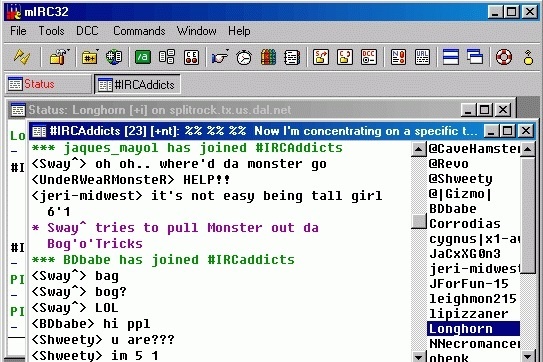
Task: Click the #IRCAddicts window title bar icon
Action: 39,131
